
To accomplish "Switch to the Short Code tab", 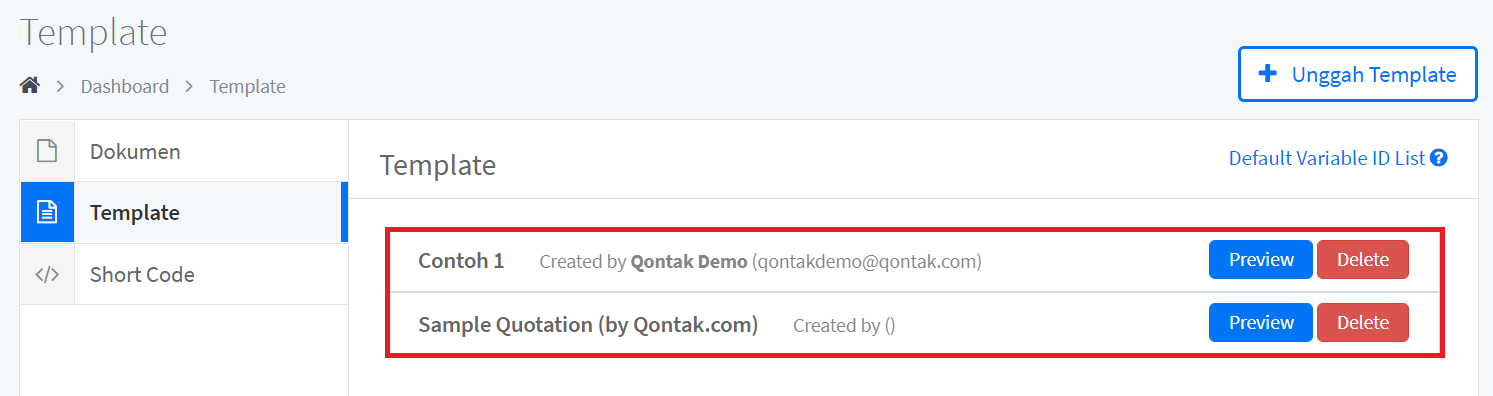I will pos(184,274).
